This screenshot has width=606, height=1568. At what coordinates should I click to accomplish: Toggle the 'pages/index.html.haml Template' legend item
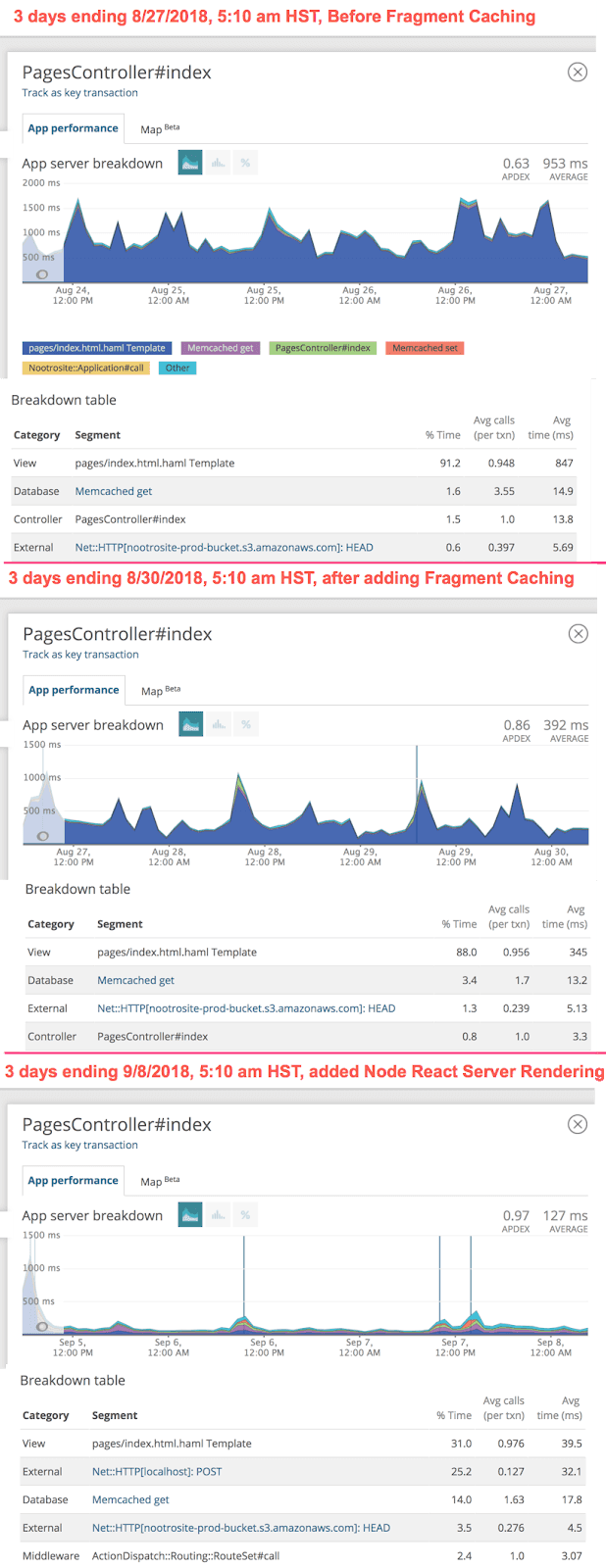97,348
